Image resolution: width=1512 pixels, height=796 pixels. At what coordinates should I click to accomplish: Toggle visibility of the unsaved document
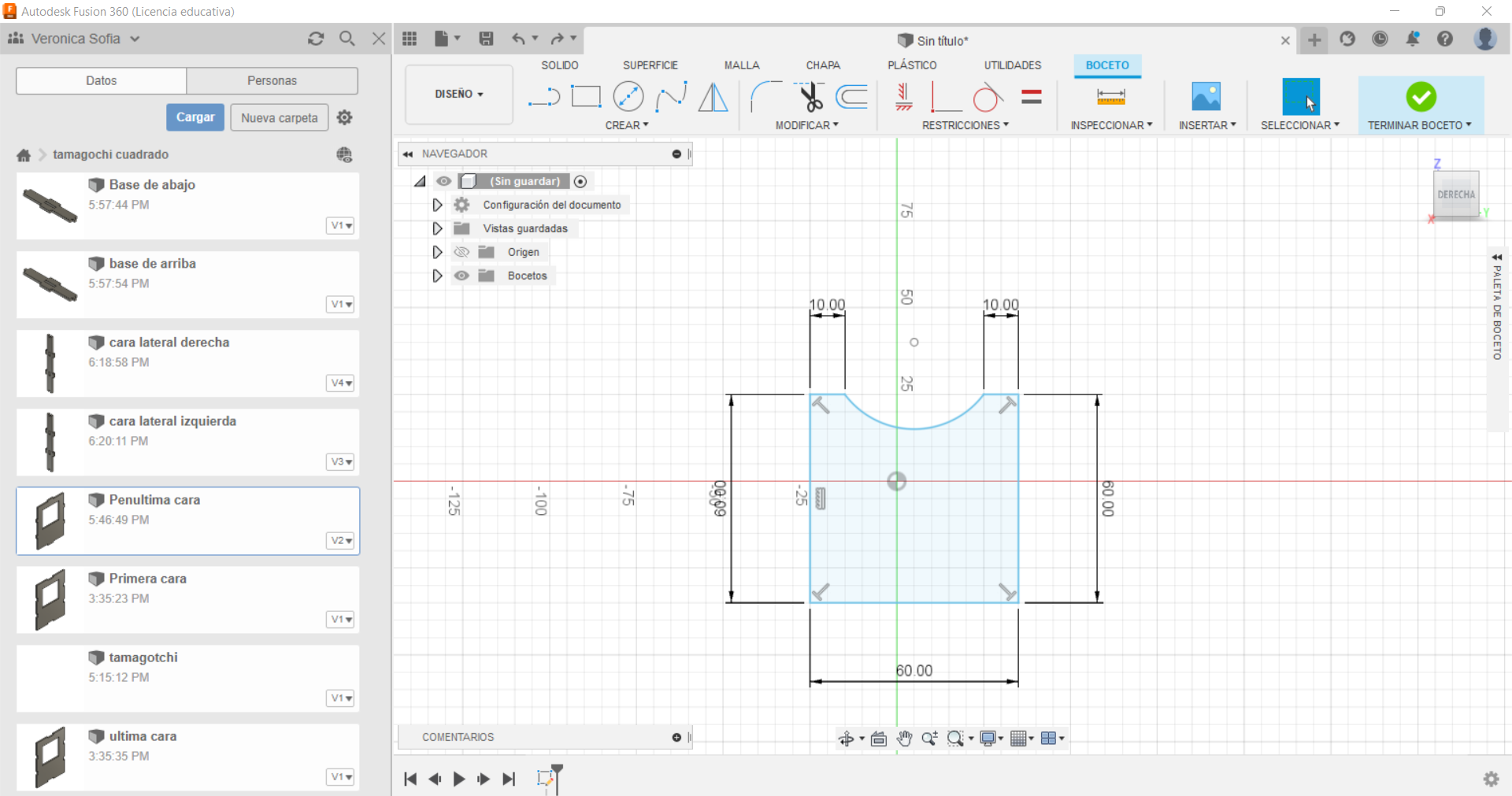point(444,181)
